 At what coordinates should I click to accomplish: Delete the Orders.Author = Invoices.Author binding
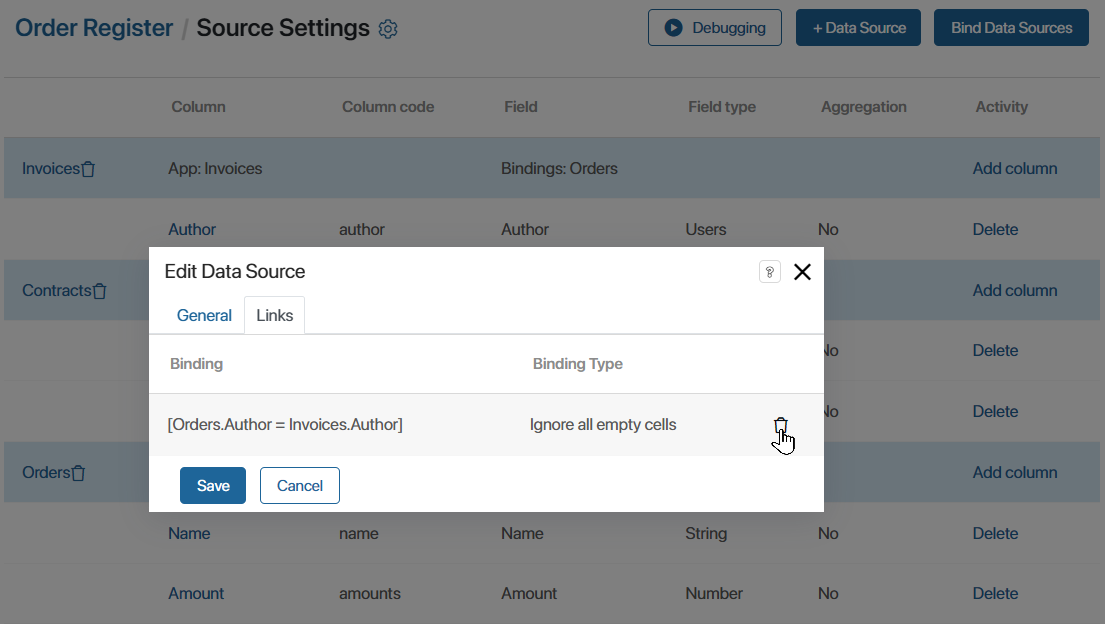780,425
